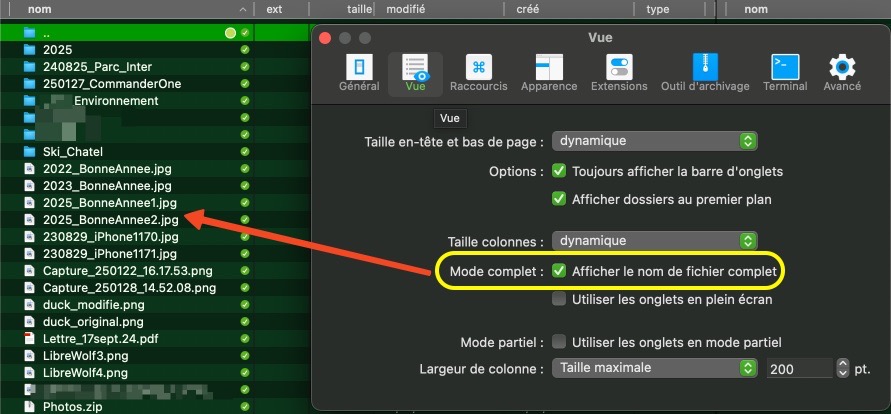Open the Général preferences pane
The height and width of the screenshot is (414, 891).
tap(359, 69)
